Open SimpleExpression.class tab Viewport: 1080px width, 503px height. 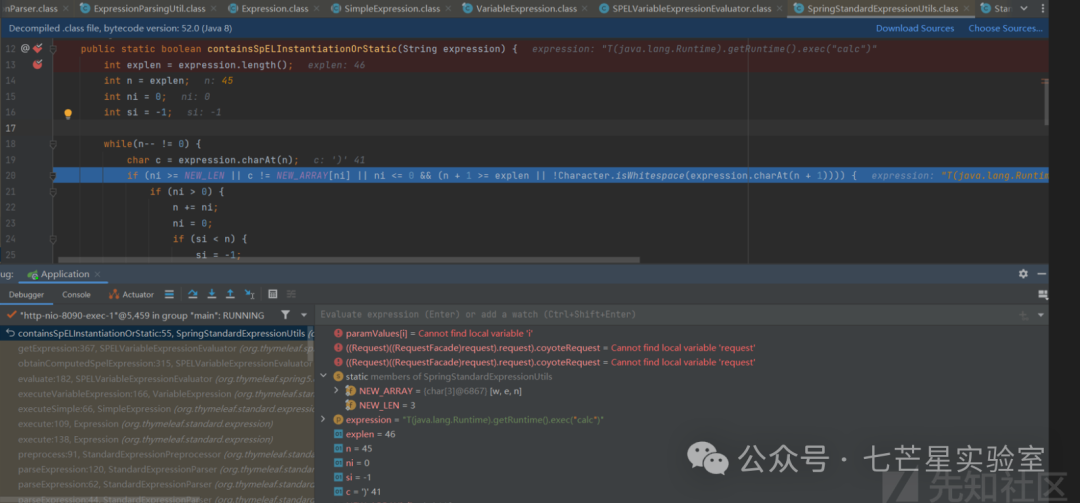click(393, 8)
